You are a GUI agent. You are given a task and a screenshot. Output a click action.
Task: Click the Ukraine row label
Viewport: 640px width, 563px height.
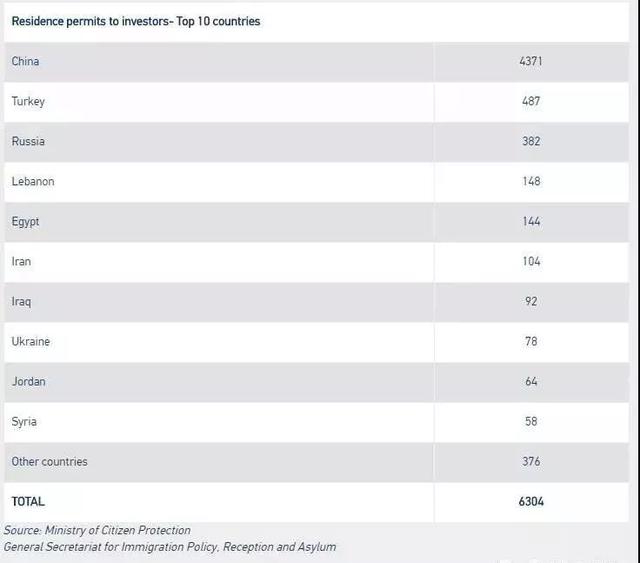point(31,341)
